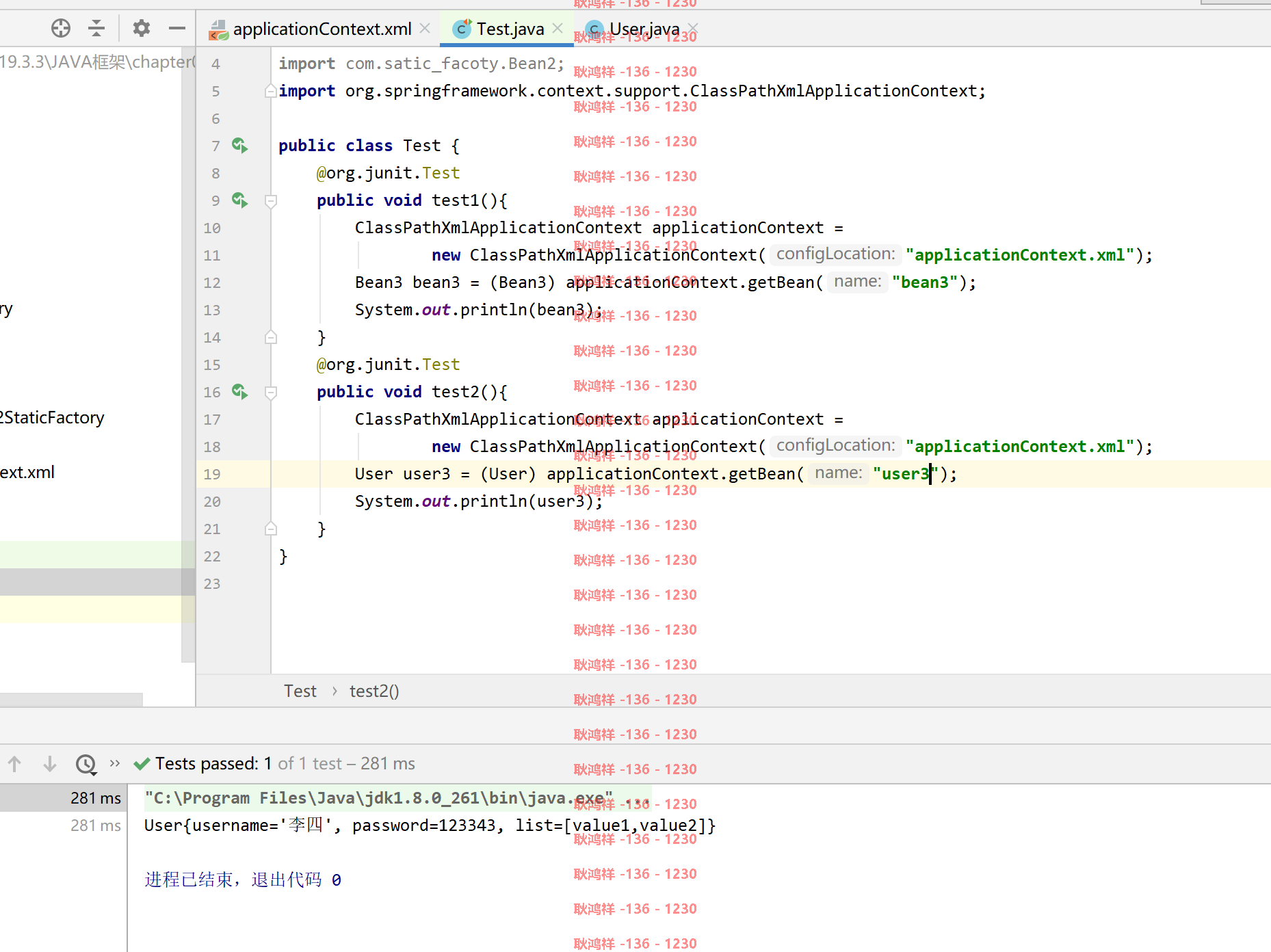Click line number 10 in gutter
Image resolution: width=1271 pixels, height=952 pixels.
click(x=212, y=228)
